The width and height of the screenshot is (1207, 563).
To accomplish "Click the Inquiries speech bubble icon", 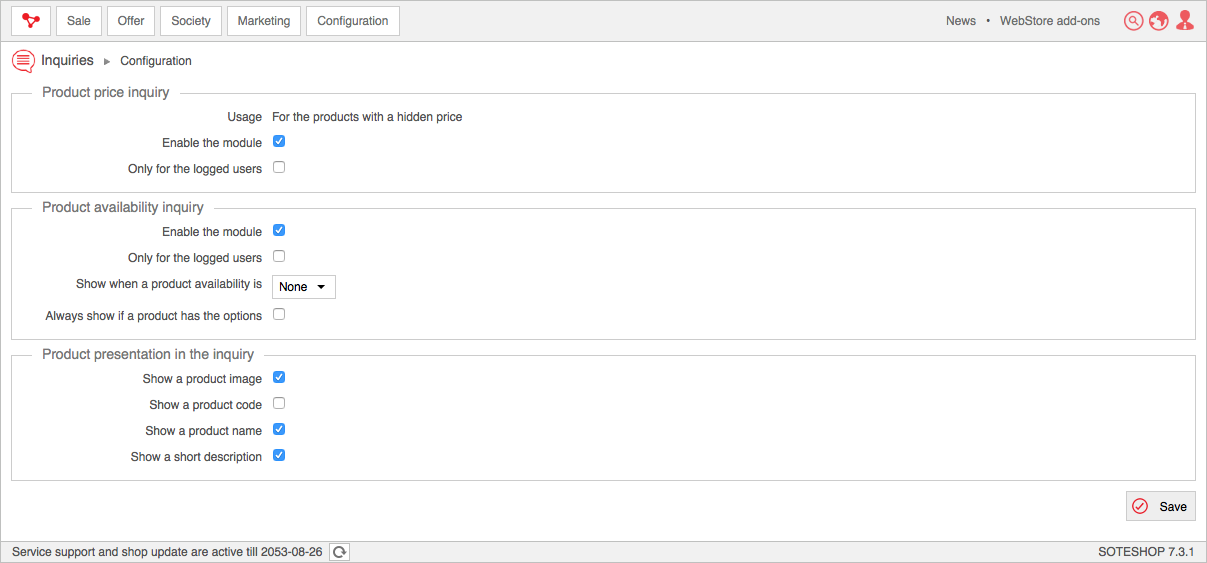I will click(x=23, y=61).
